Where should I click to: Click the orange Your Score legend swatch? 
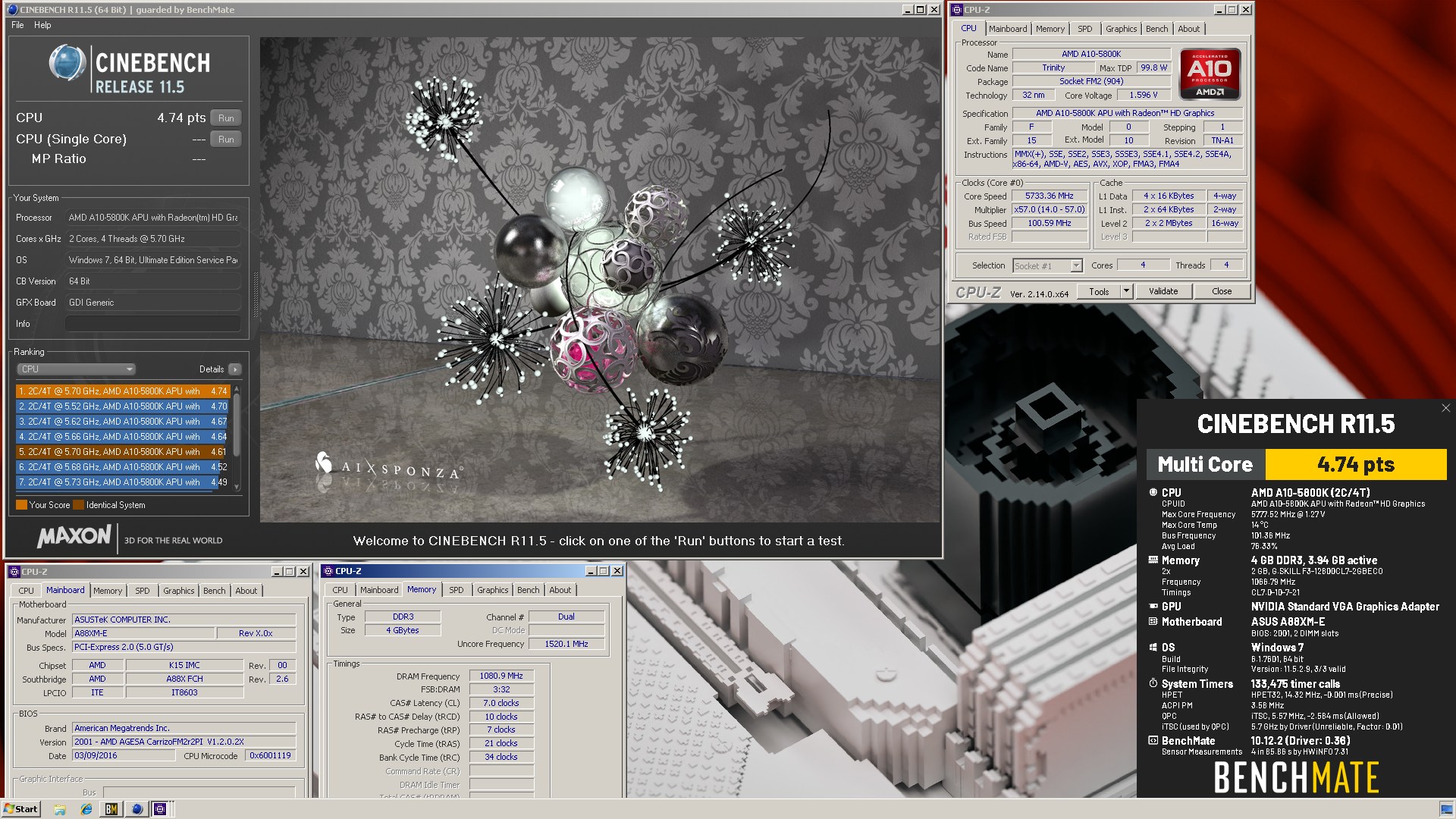21,505
